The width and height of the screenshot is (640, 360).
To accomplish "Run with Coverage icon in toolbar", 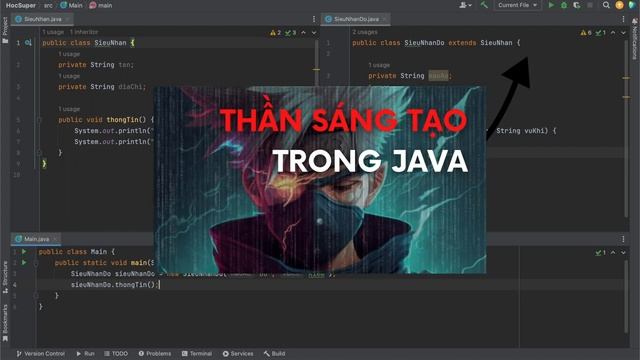I will [577, 5].
